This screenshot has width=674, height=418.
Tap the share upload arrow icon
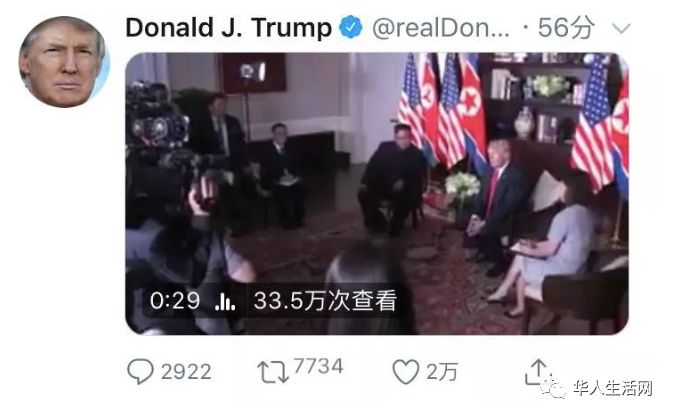coord(537,372)
